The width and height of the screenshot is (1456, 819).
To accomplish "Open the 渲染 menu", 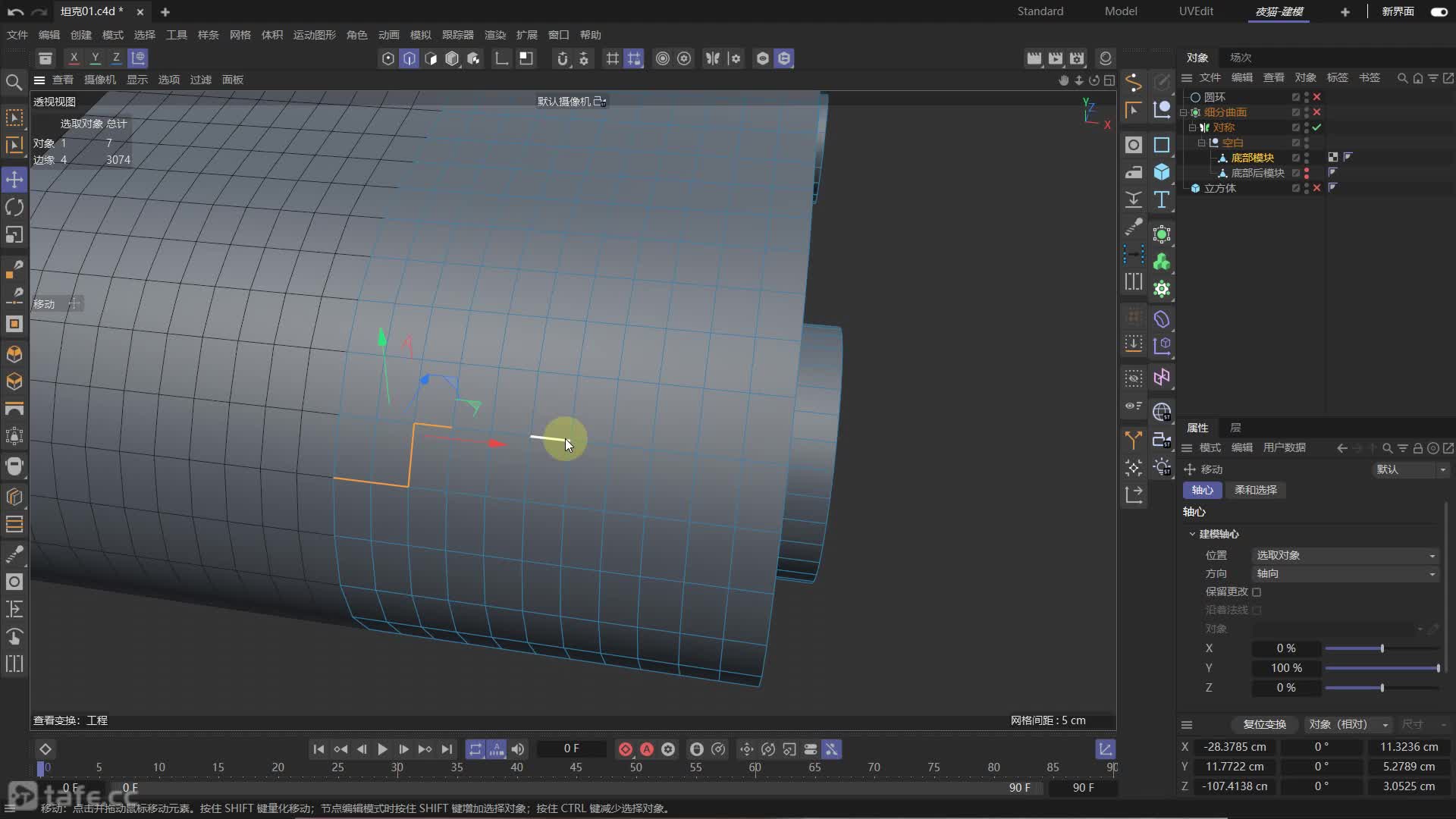I will click(x=495, y=35).
